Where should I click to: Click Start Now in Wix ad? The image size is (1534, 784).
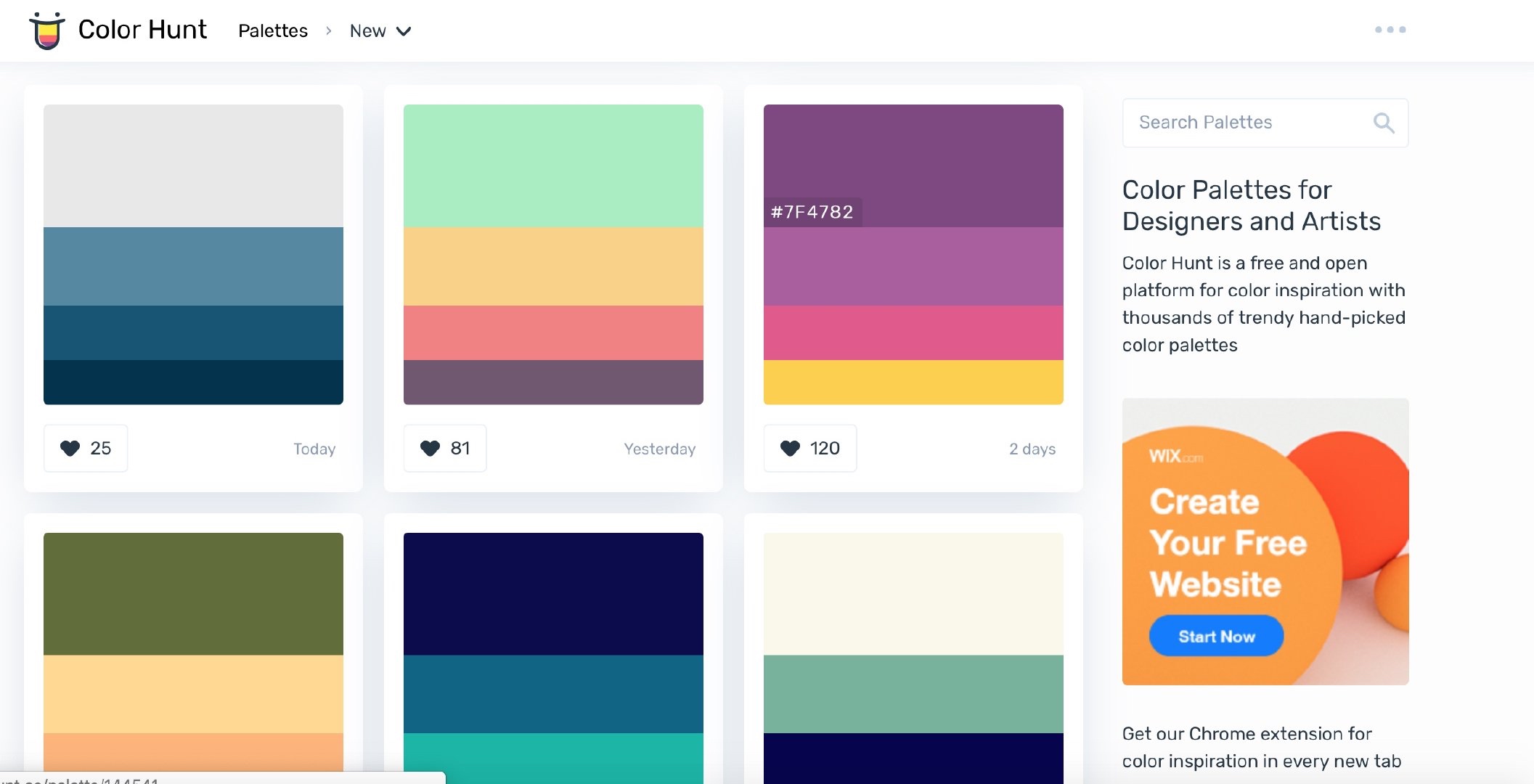point(1216,636)
